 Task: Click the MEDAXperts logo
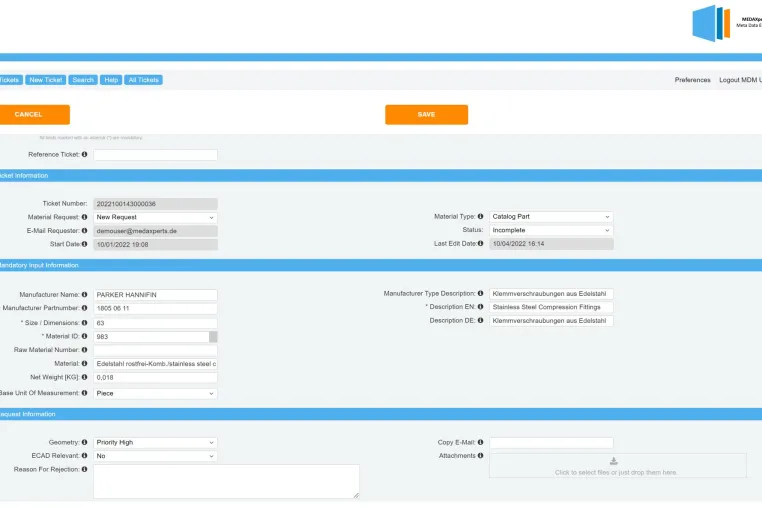click(x=727, y=23)
